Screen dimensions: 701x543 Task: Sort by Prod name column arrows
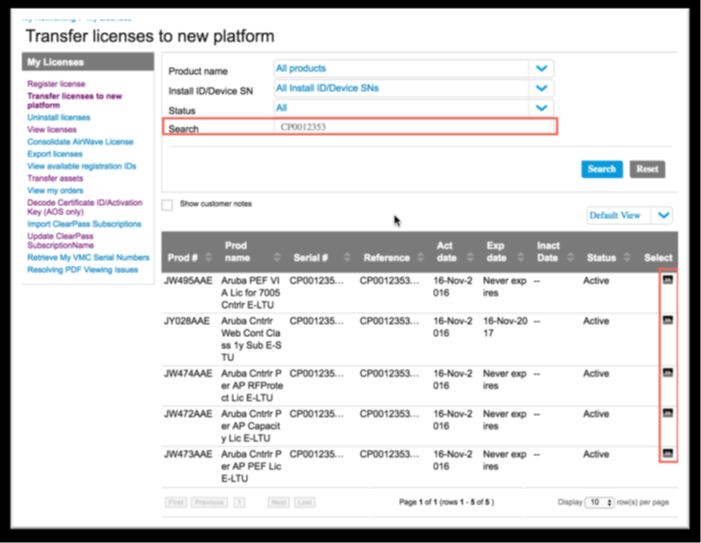pyautogui.click(x=277, y=257)
